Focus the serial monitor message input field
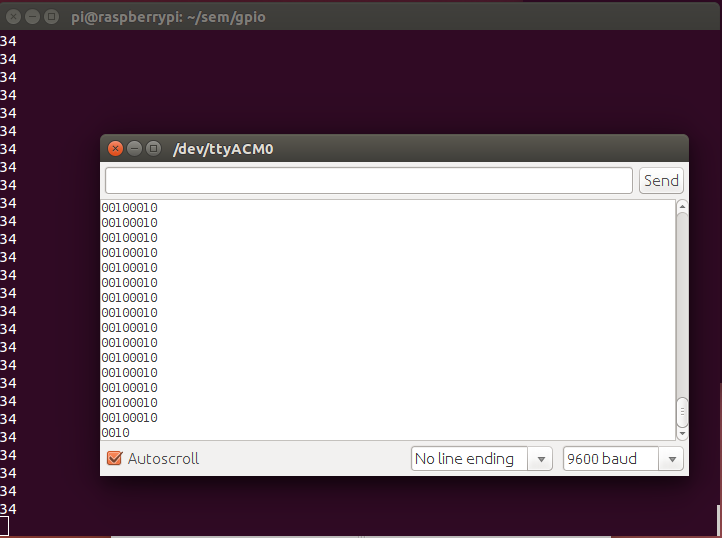The width and height of the screenshot is (722, 538). click(369, 181)
